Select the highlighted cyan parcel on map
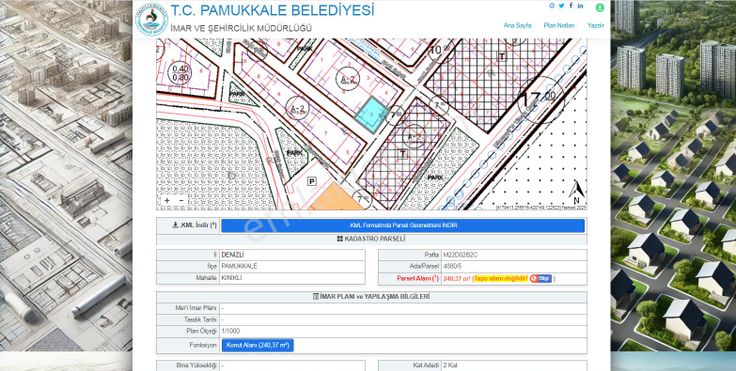Viewport: 736px width, 371px height. (x=372, y=116)
